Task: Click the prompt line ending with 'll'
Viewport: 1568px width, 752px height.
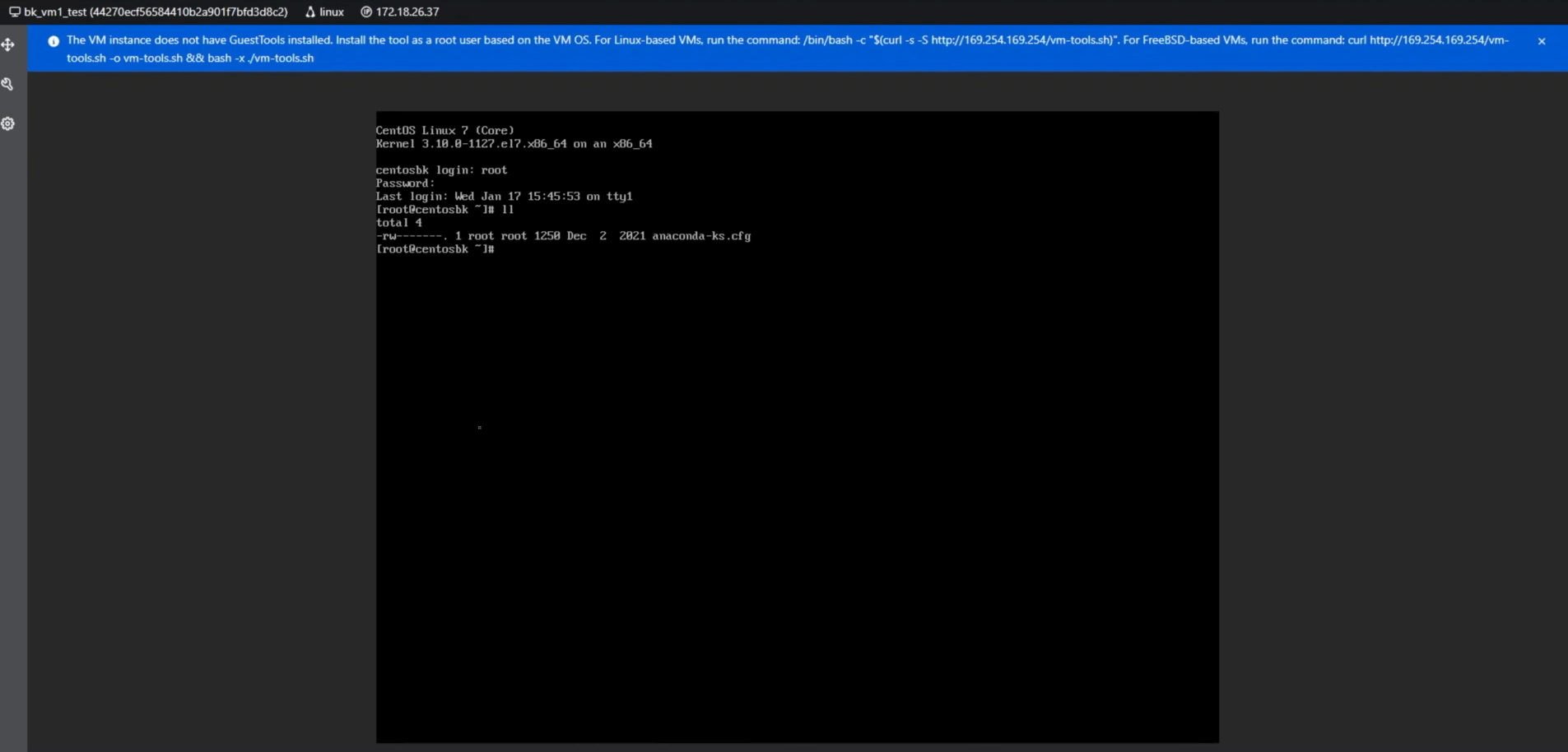Action: click(445, 210)
